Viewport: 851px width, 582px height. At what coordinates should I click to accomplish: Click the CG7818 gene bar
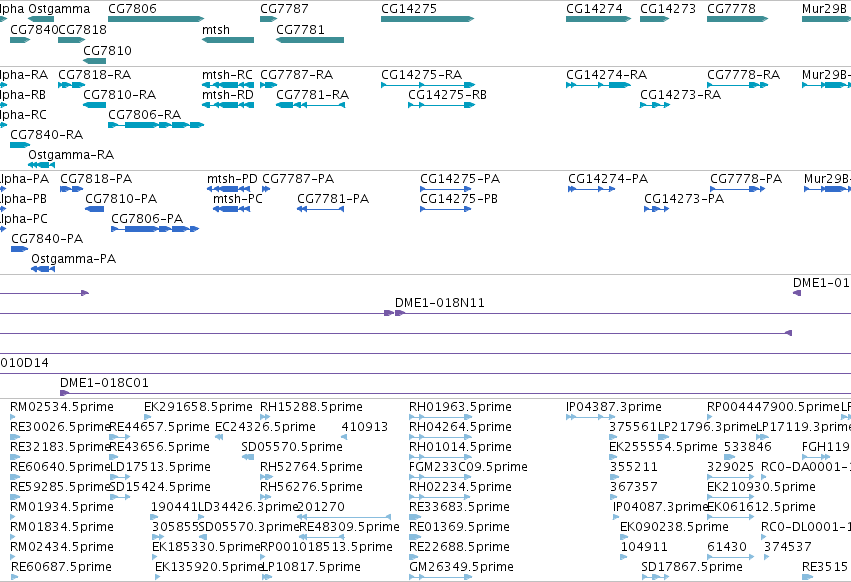point(72,40)
